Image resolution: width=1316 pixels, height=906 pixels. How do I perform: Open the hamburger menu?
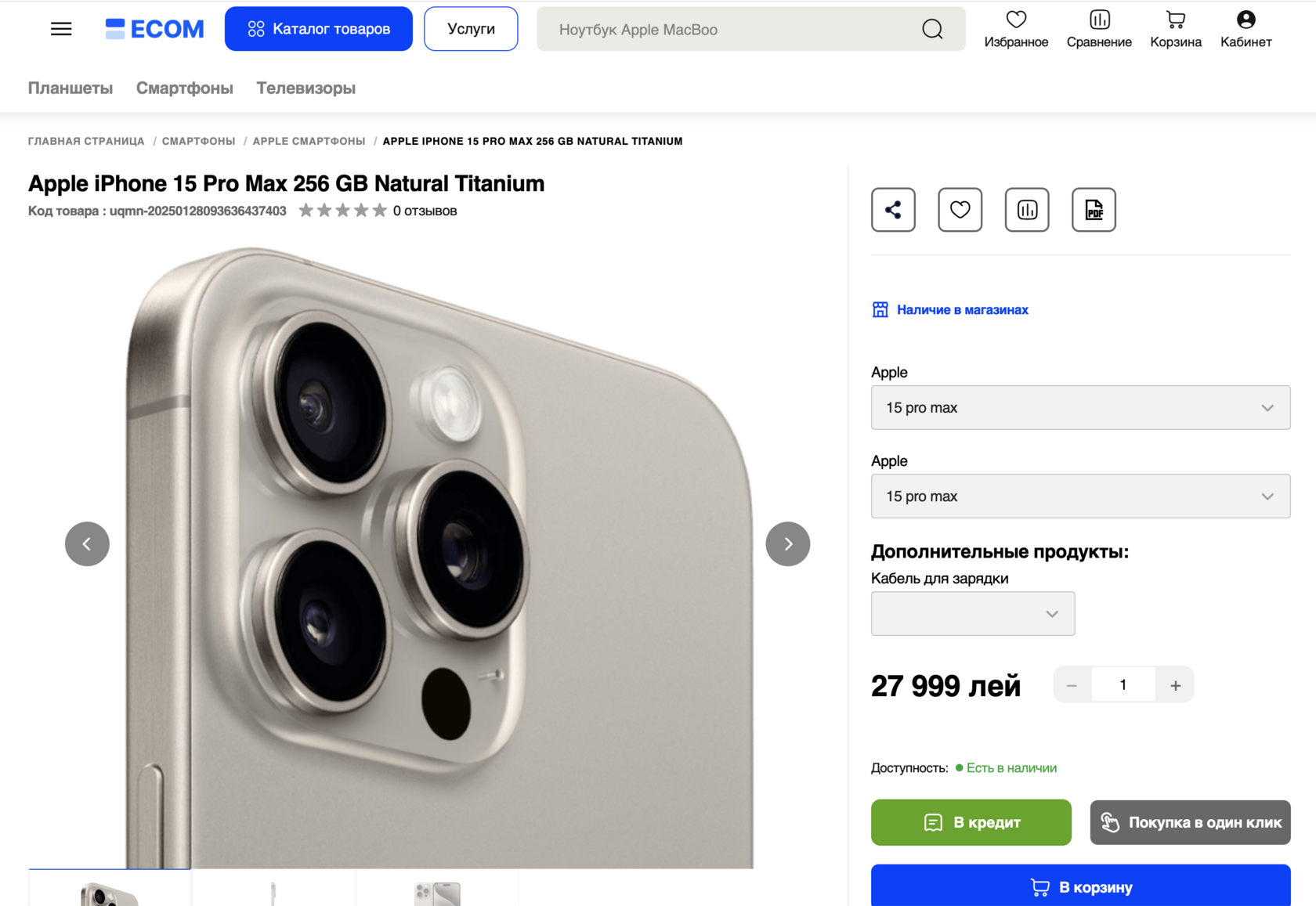[61, 29]
